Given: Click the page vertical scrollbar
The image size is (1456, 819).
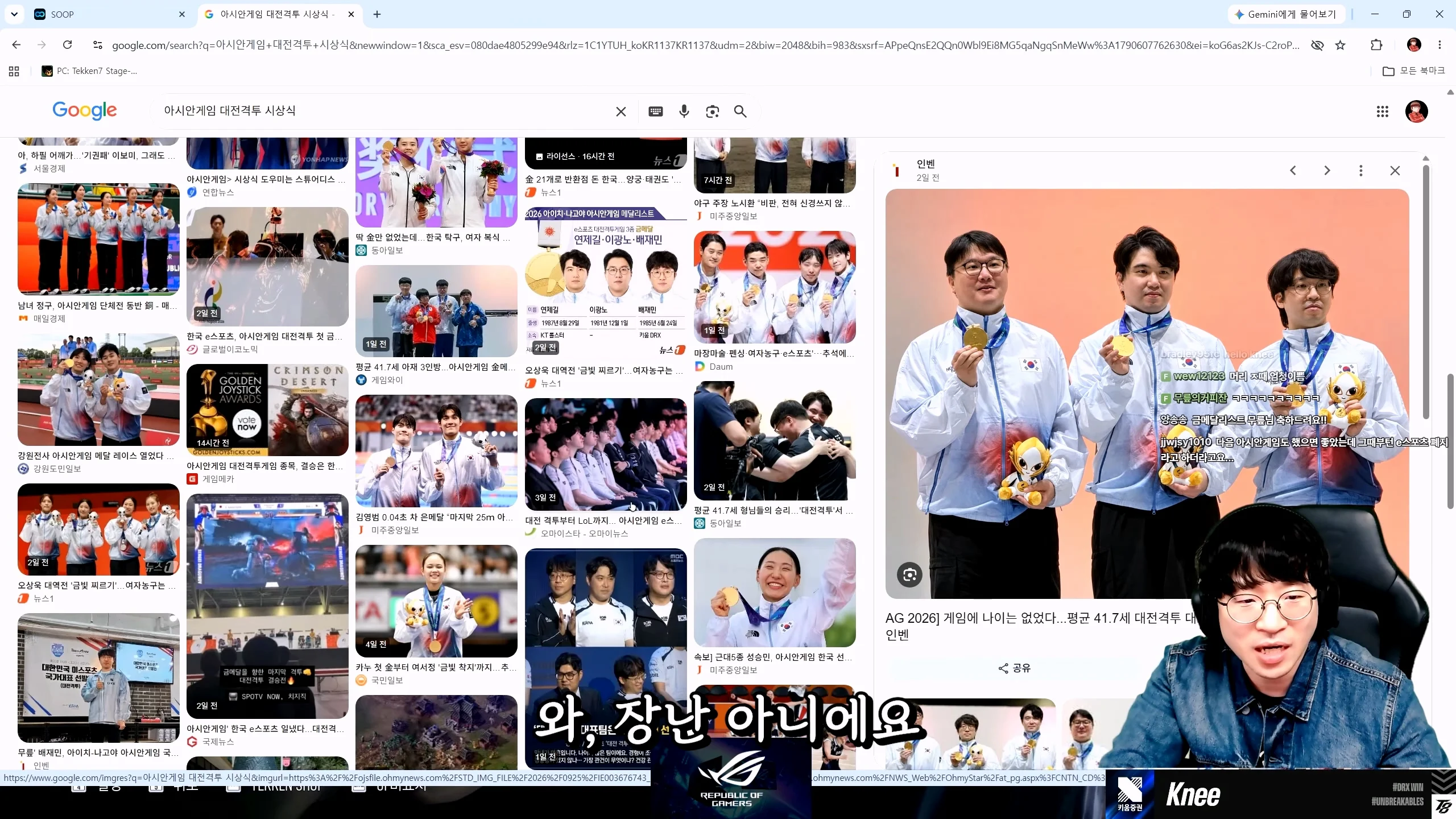Looking at the screenshot, I should coord(1450,441).
